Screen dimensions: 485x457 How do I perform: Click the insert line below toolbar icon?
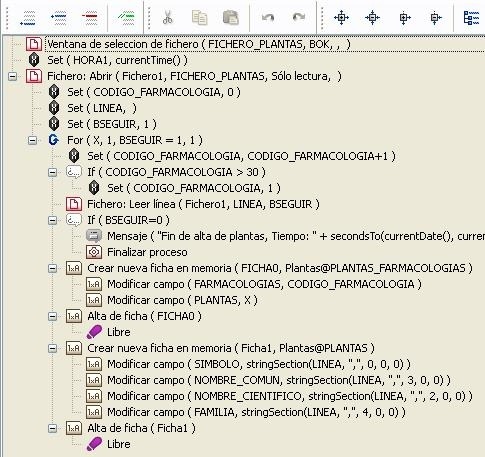coord(28,17)
